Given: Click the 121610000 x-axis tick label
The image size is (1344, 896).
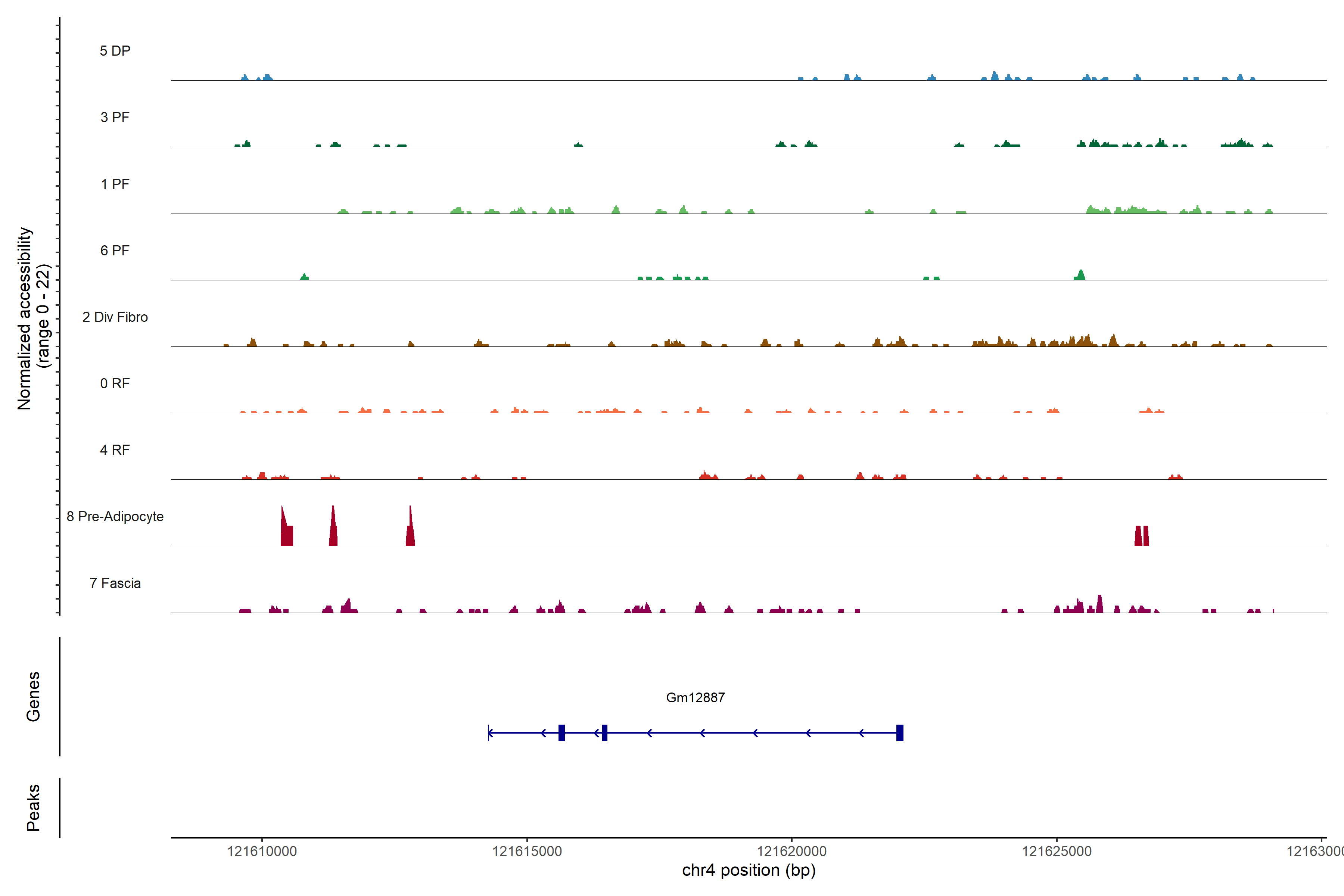Looking at the screenshot, I should click(x=262, y=852).
